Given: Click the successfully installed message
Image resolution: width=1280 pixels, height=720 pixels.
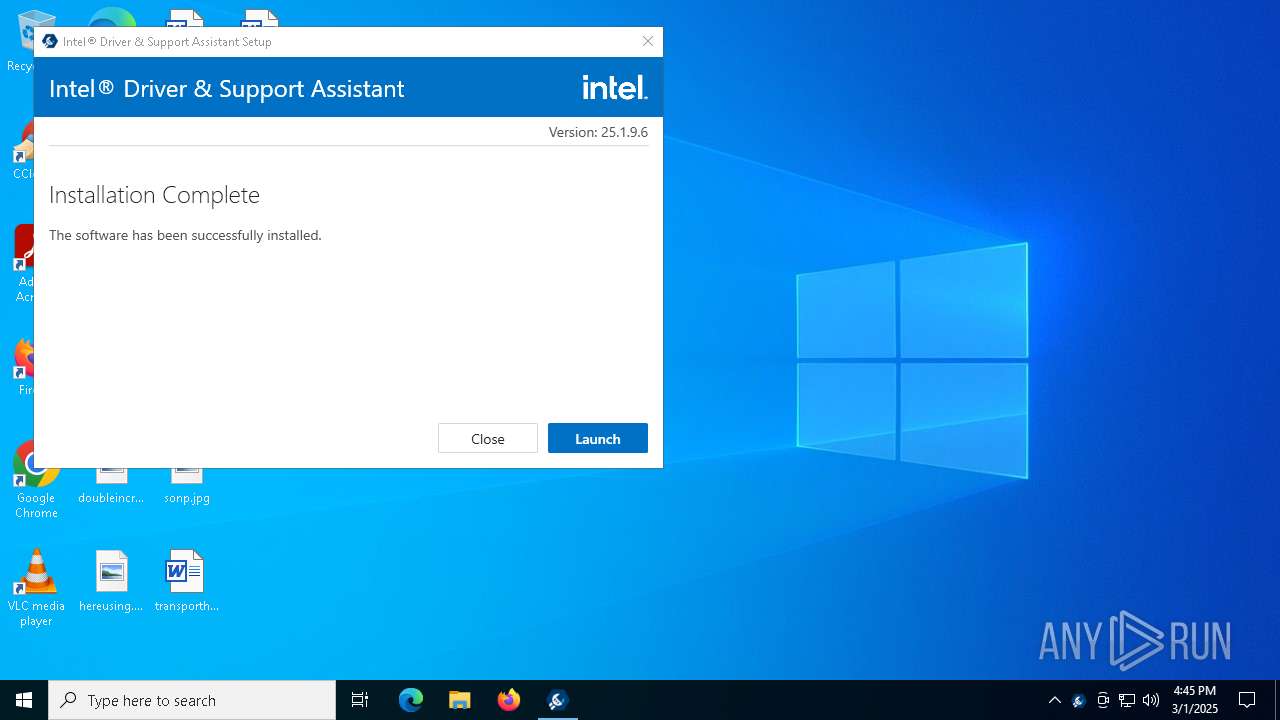Looking at the screenshot, I should pos(185,235).
